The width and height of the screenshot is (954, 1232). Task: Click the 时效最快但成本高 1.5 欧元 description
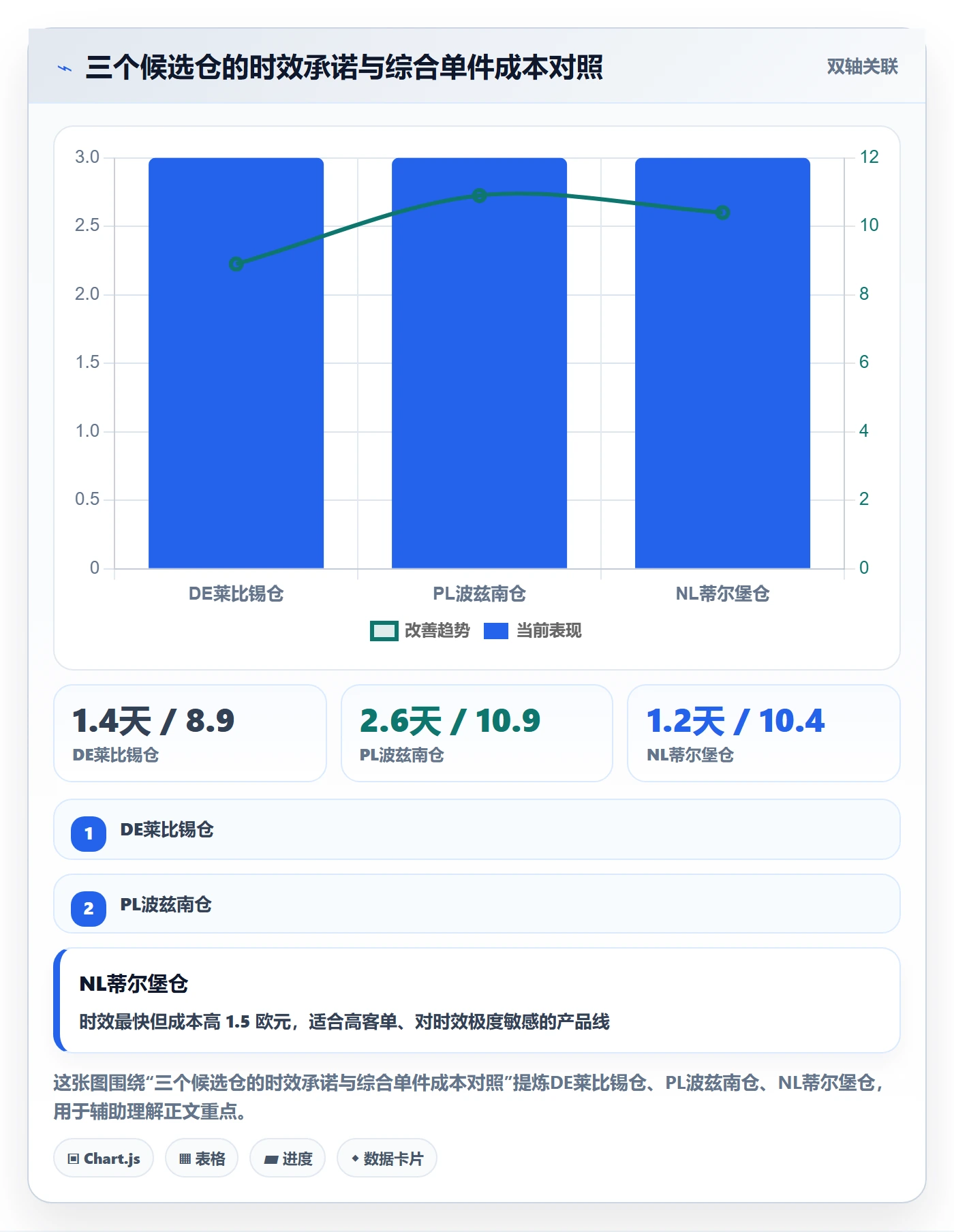tap(345, 1021)
